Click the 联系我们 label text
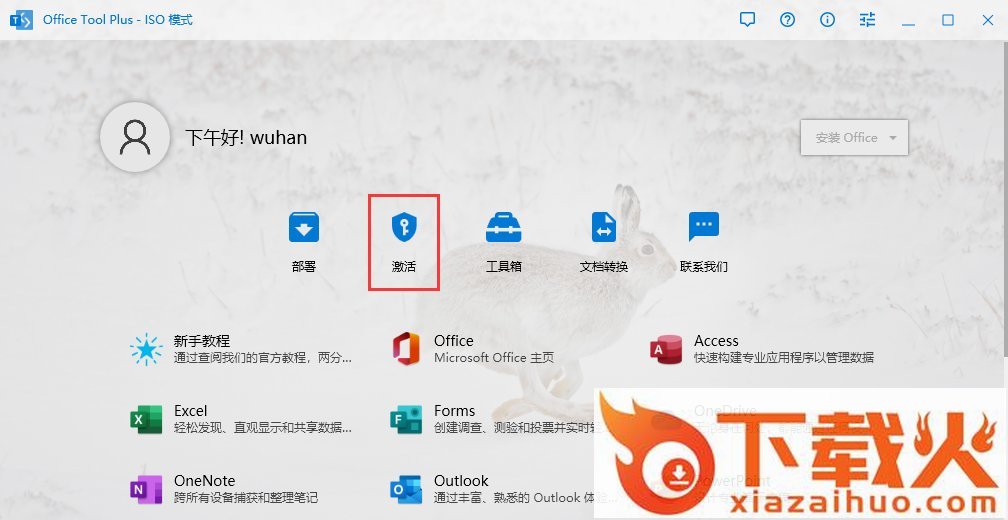The width and height of the screenshot is (1008, 520). 704,266
